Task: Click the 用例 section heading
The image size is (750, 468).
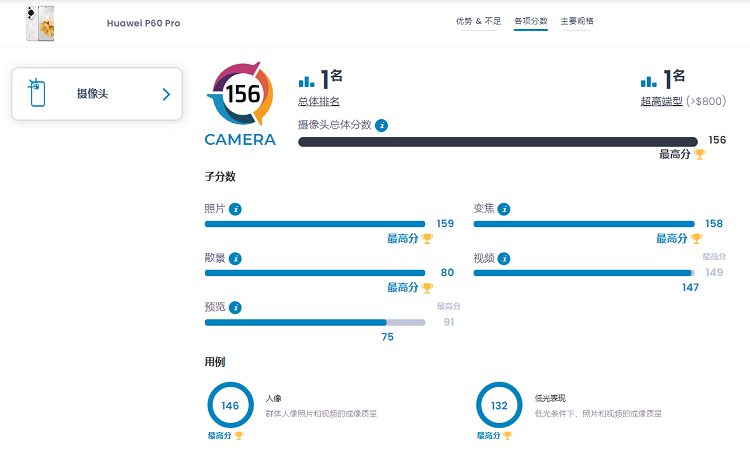Action: [x=215, y=362]
